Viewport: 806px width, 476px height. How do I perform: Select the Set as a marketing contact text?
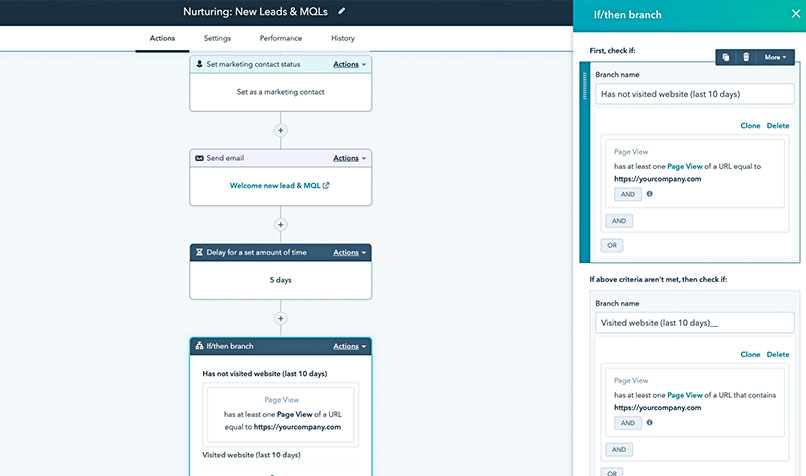(x=281, y=92)
